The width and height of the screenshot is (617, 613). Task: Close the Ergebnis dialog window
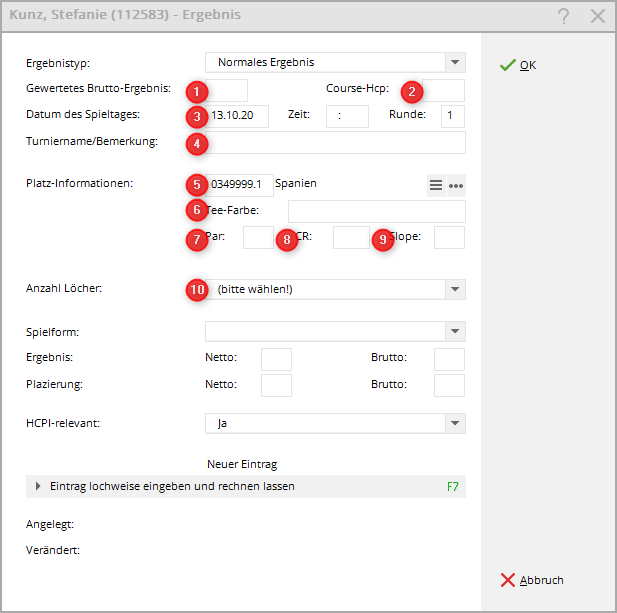point(598,16)
